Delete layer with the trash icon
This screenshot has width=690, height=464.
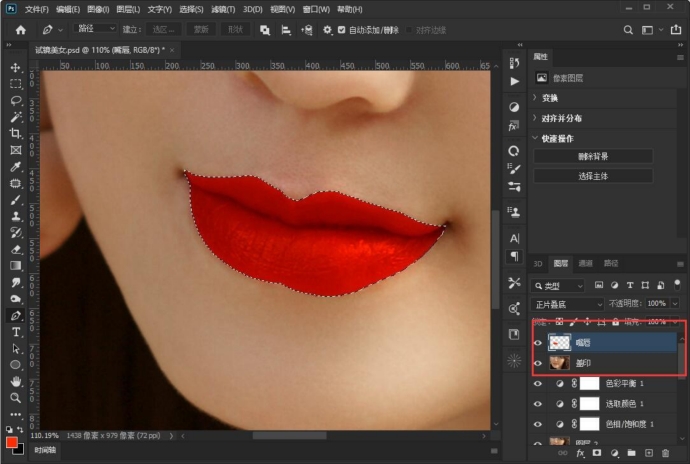665,453
